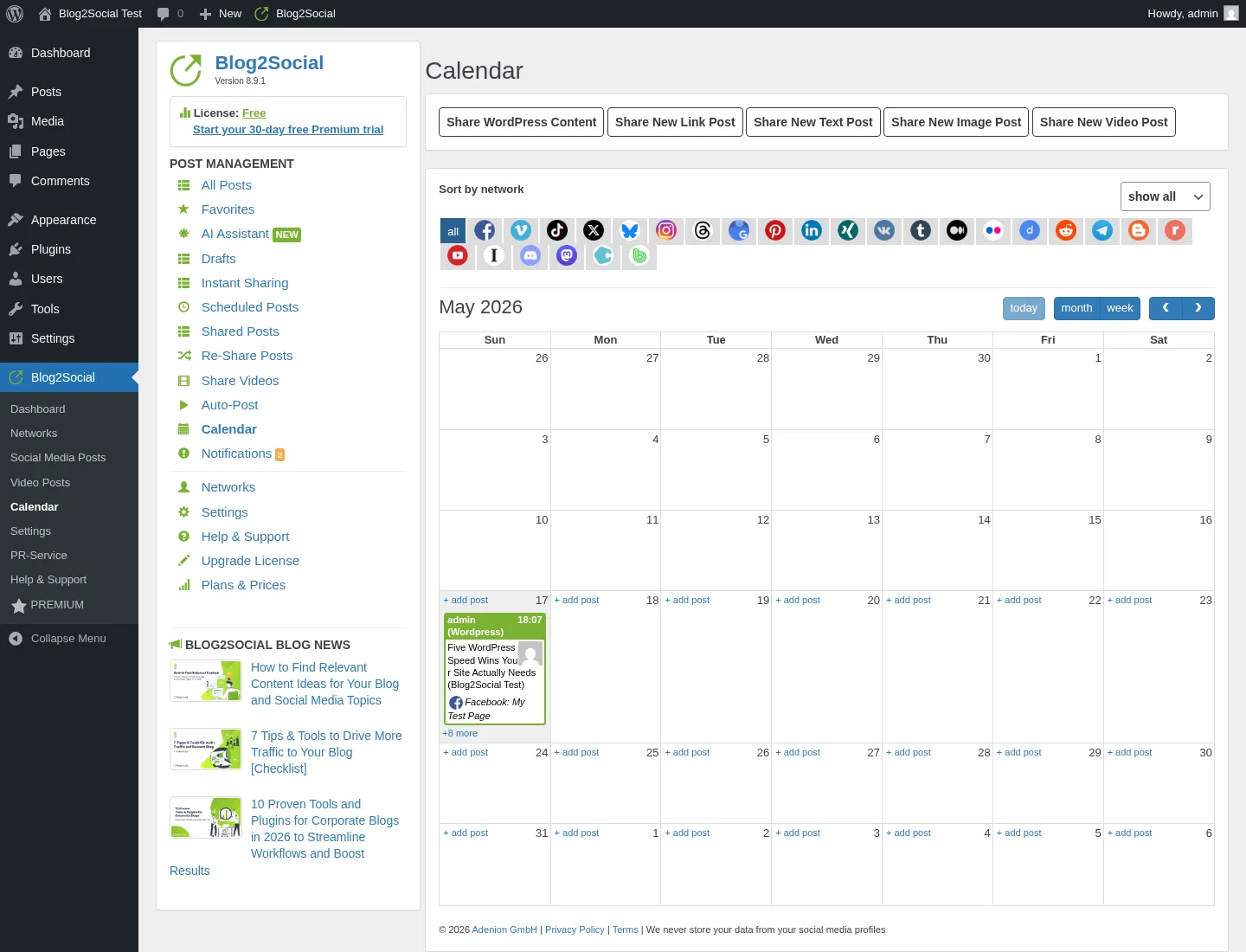Screen dimensions: 1246x952
Task: Filter calendar by Mastodon icon
Action: [x=567, y=255]
